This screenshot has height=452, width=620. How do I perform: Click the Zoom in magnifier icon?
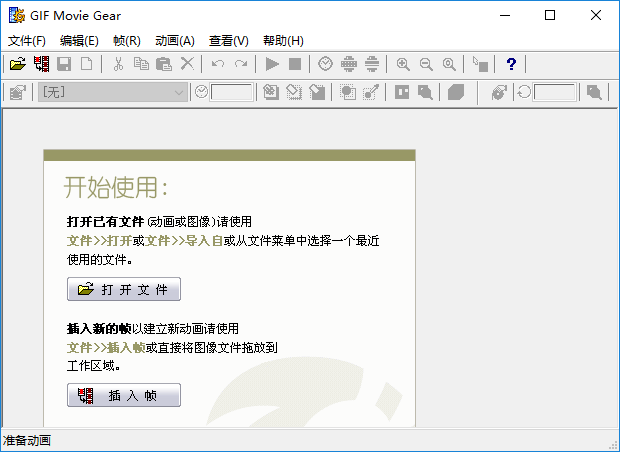(403, 64)
